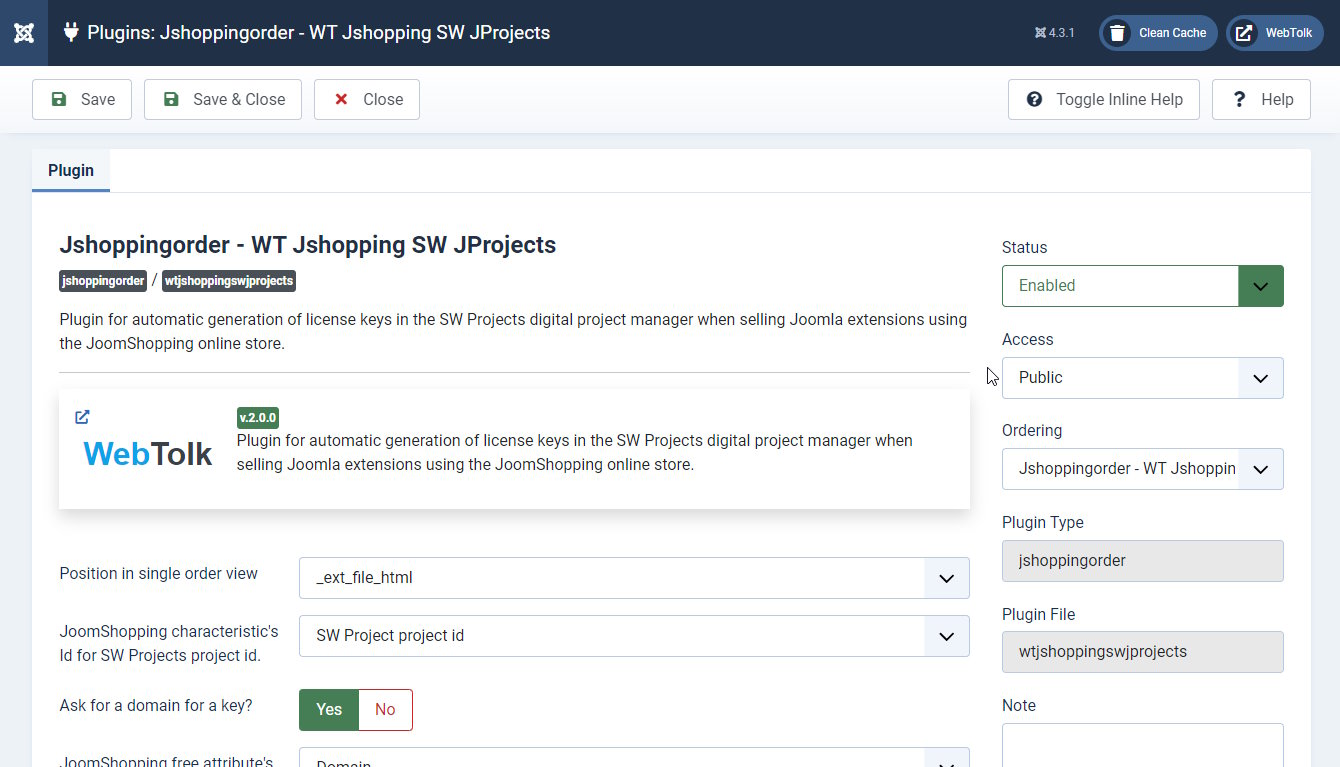The height and width of the screenshot is (767, 1340).
Task: Click the Joomla logo icon
Action: tap(24, 33)
